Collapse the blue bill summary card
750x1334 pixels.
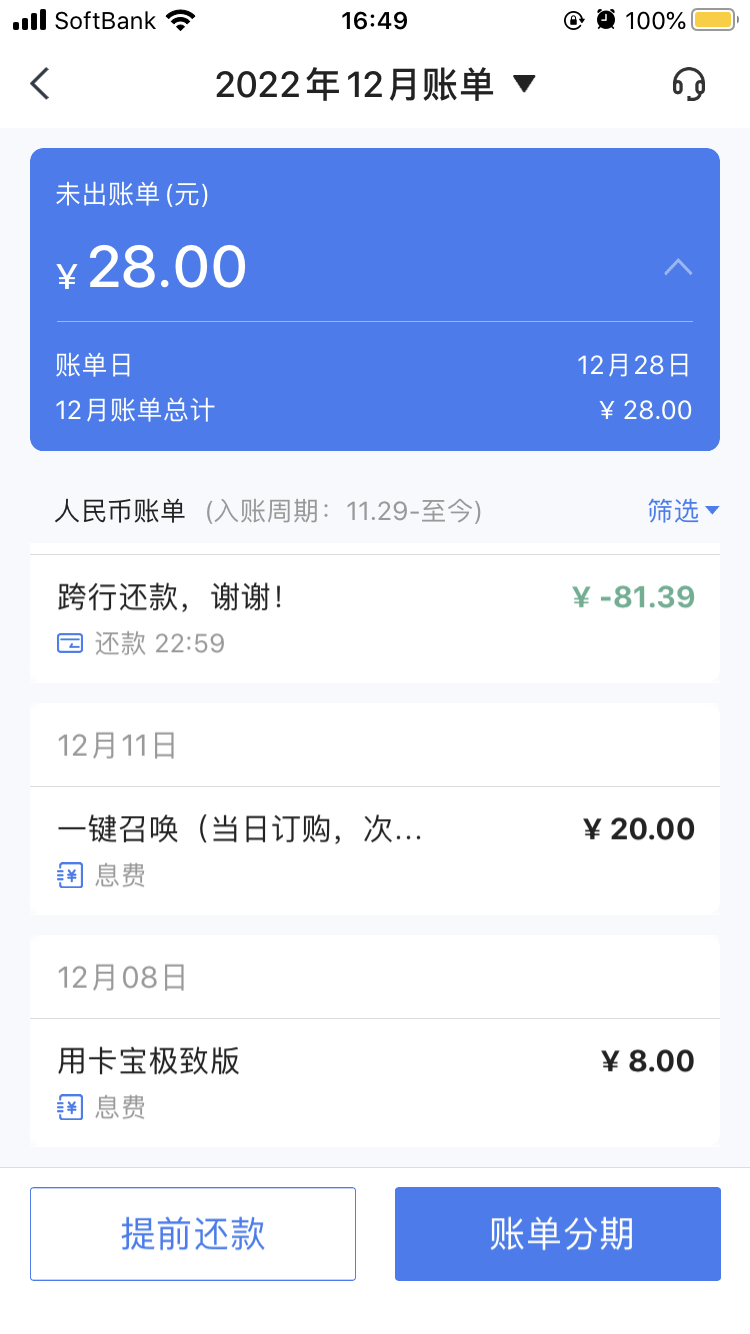(678, 267)
